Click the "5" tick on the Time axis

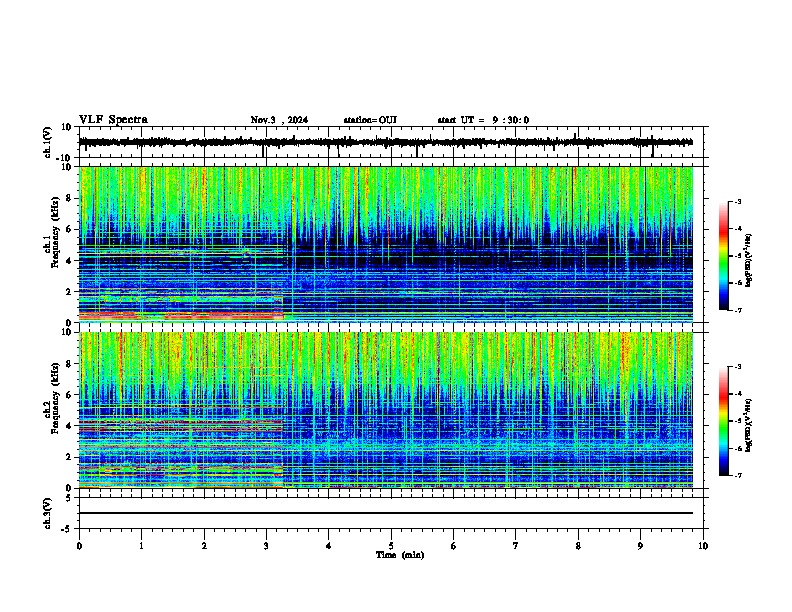pyautogui.click(x=391, y=546)
